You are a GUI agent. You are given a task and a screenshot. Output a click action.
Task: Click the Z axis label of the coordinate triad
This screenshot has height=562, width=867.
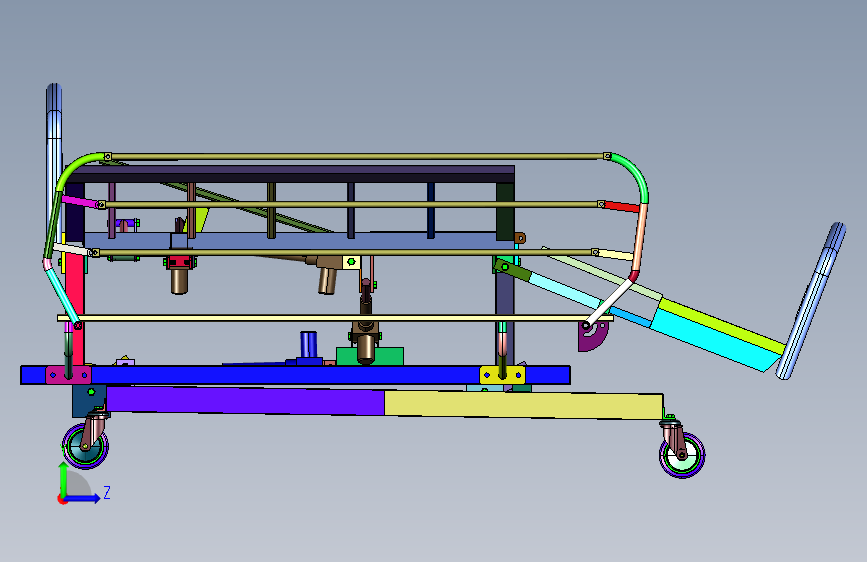point(107,492)
